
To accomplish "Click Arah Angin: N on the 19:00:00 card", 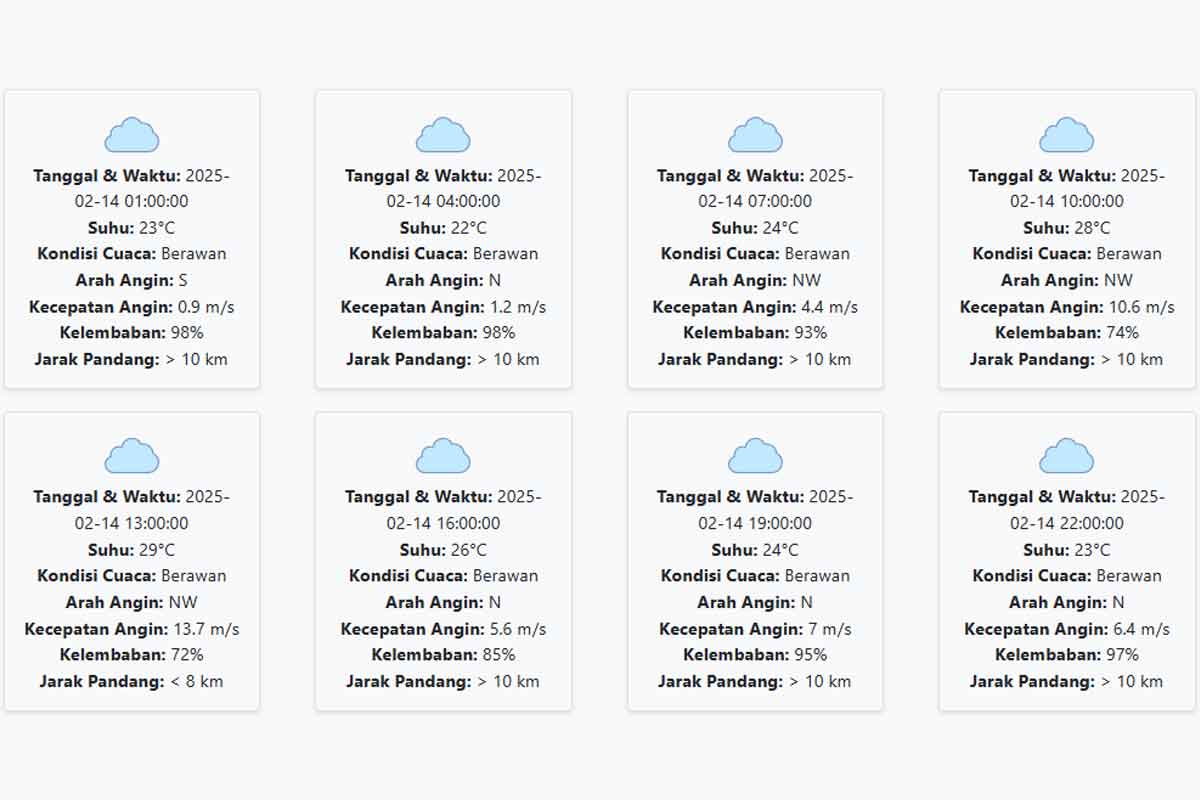I will click(x=755, y=602).
